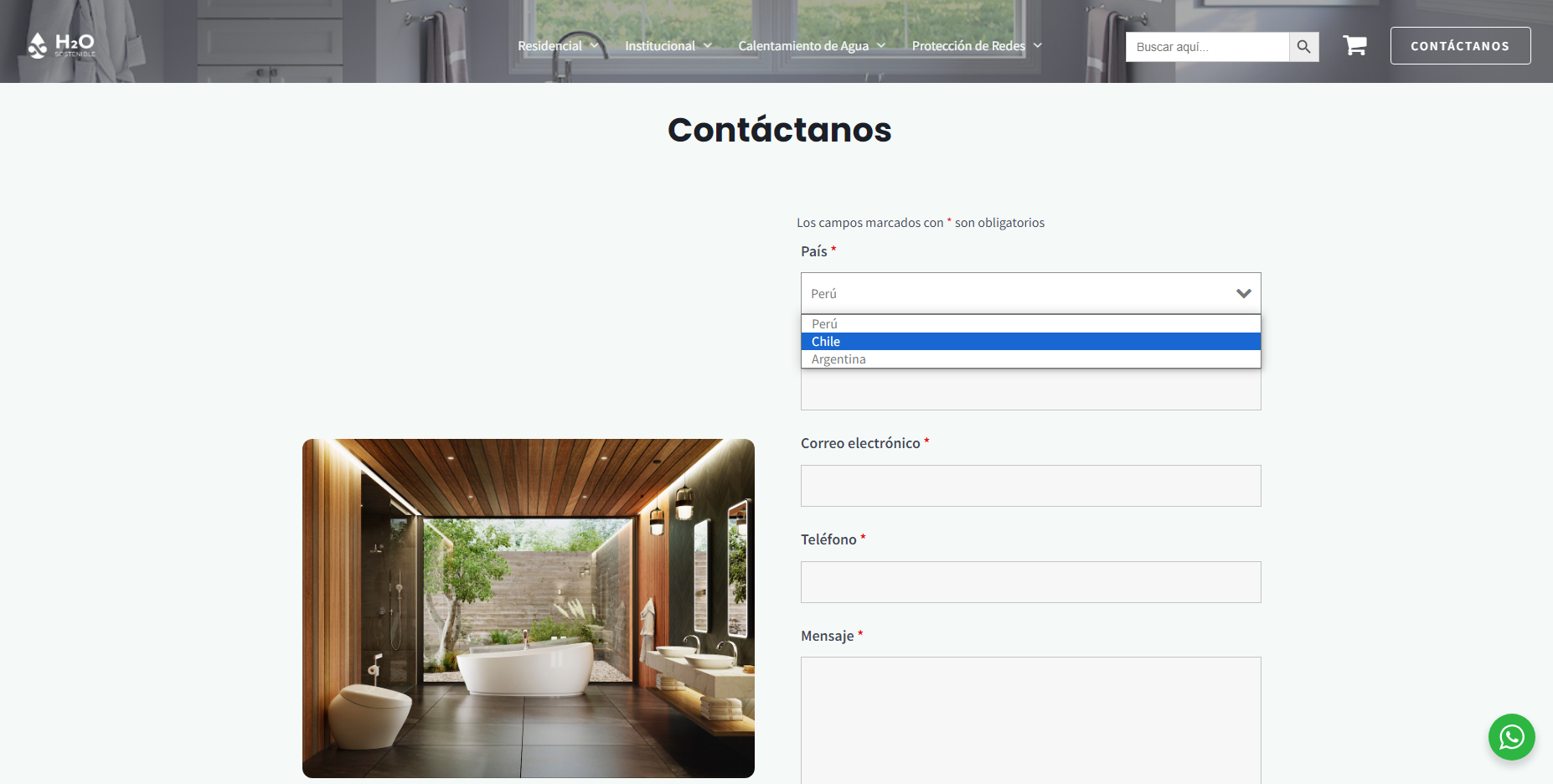Open the Residencial menu

[549, 46]
